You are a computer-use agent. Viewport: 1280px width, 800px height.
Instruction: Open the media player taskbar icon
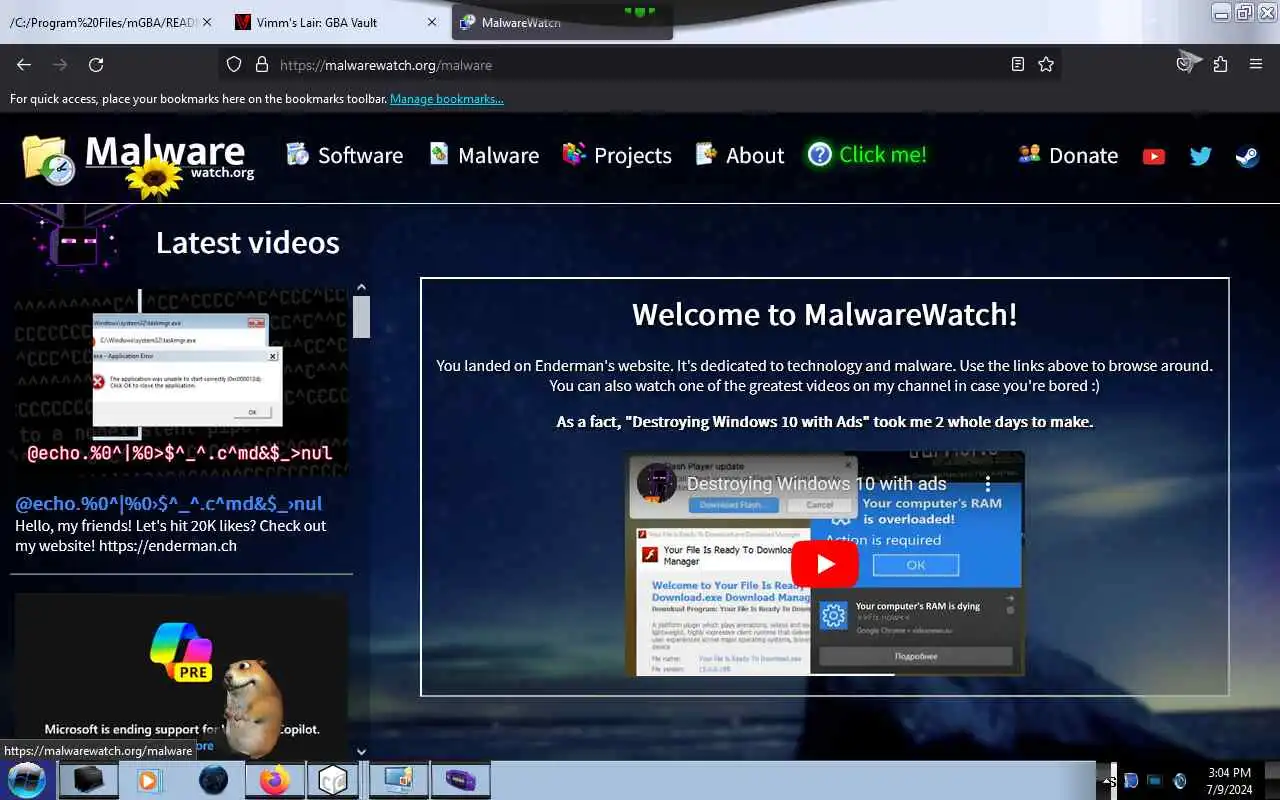click(149, 779)
